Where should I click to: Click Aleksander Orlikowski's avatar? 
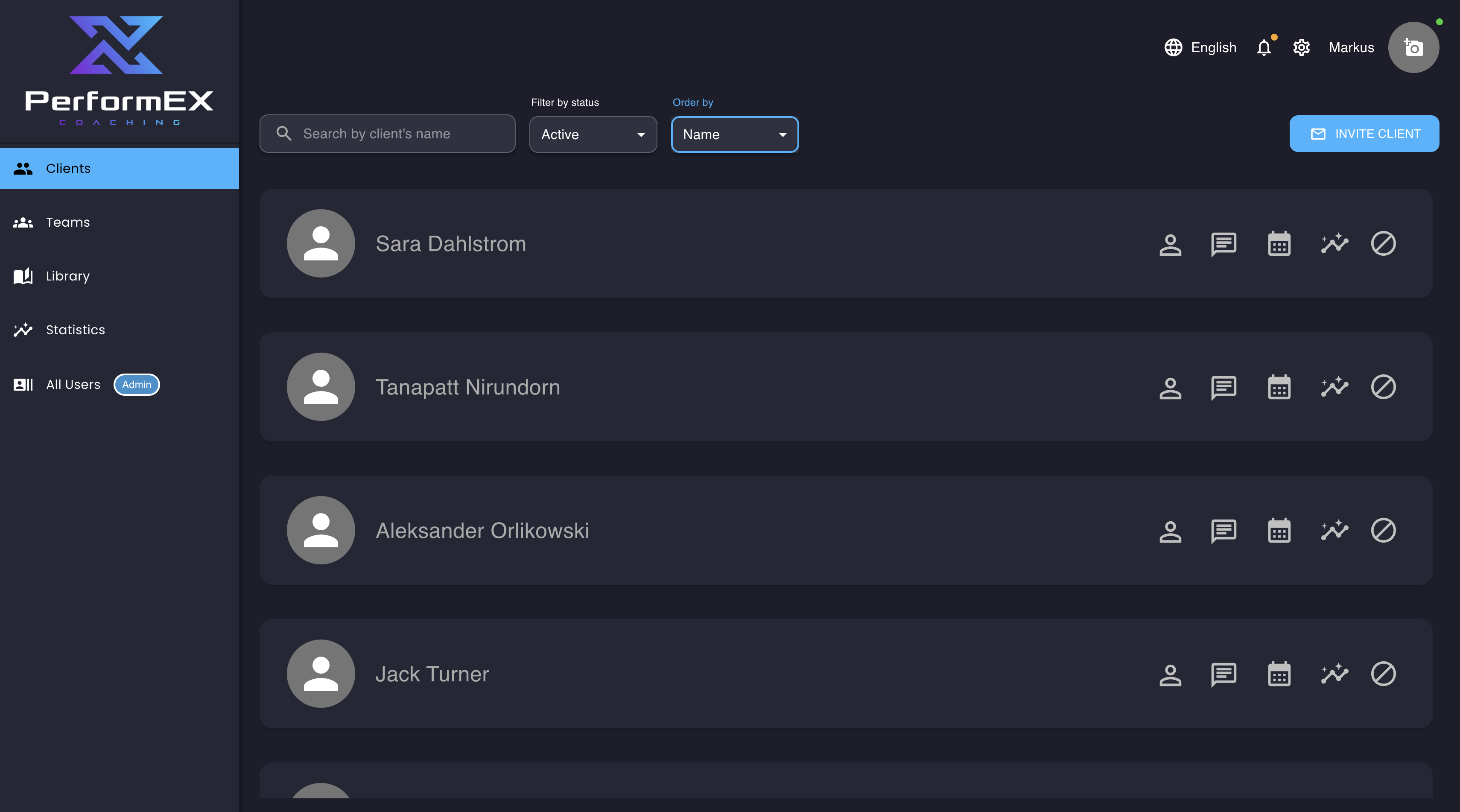click(x=321, y=530)
